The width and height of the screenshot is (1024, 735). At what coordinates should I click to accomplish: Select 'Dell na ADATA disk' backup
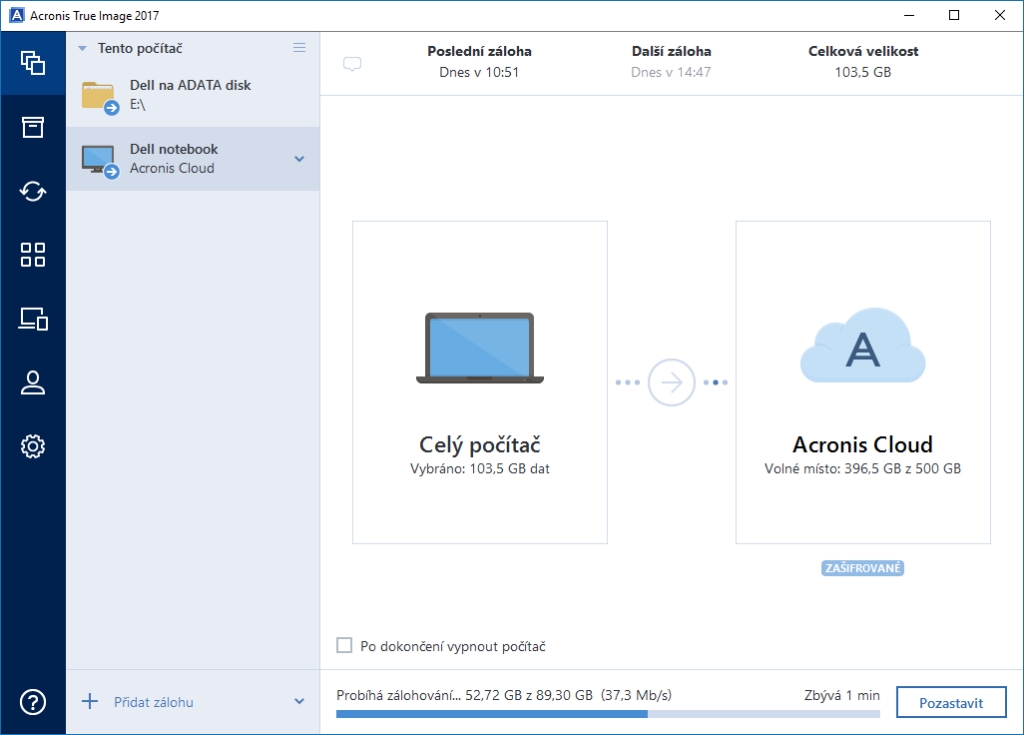(x=190, y=94)
